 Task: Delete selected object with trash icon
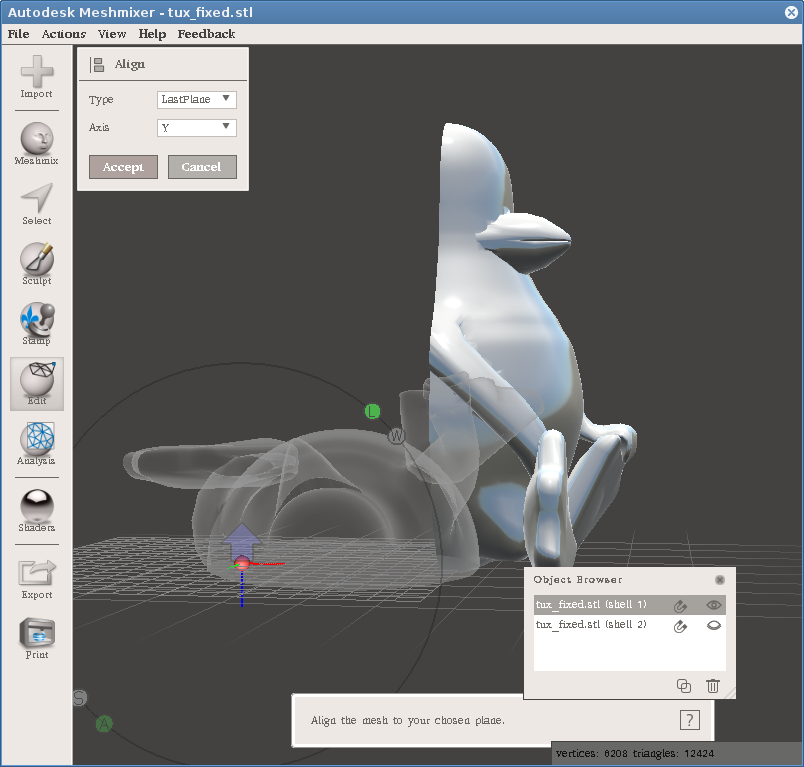pyautogui.click(x=713, y=685)
